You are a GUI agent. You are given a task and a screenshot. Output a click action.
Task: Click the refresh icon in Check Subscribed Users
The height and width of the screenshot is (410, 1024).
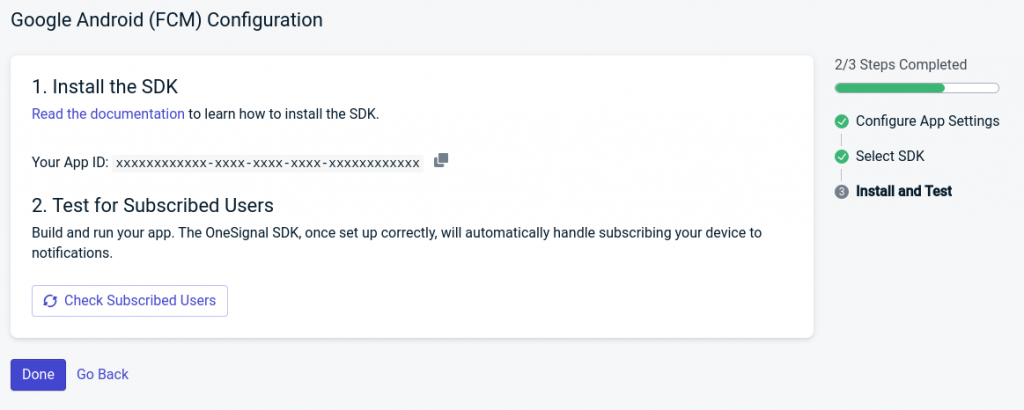[x=50, y=301]
